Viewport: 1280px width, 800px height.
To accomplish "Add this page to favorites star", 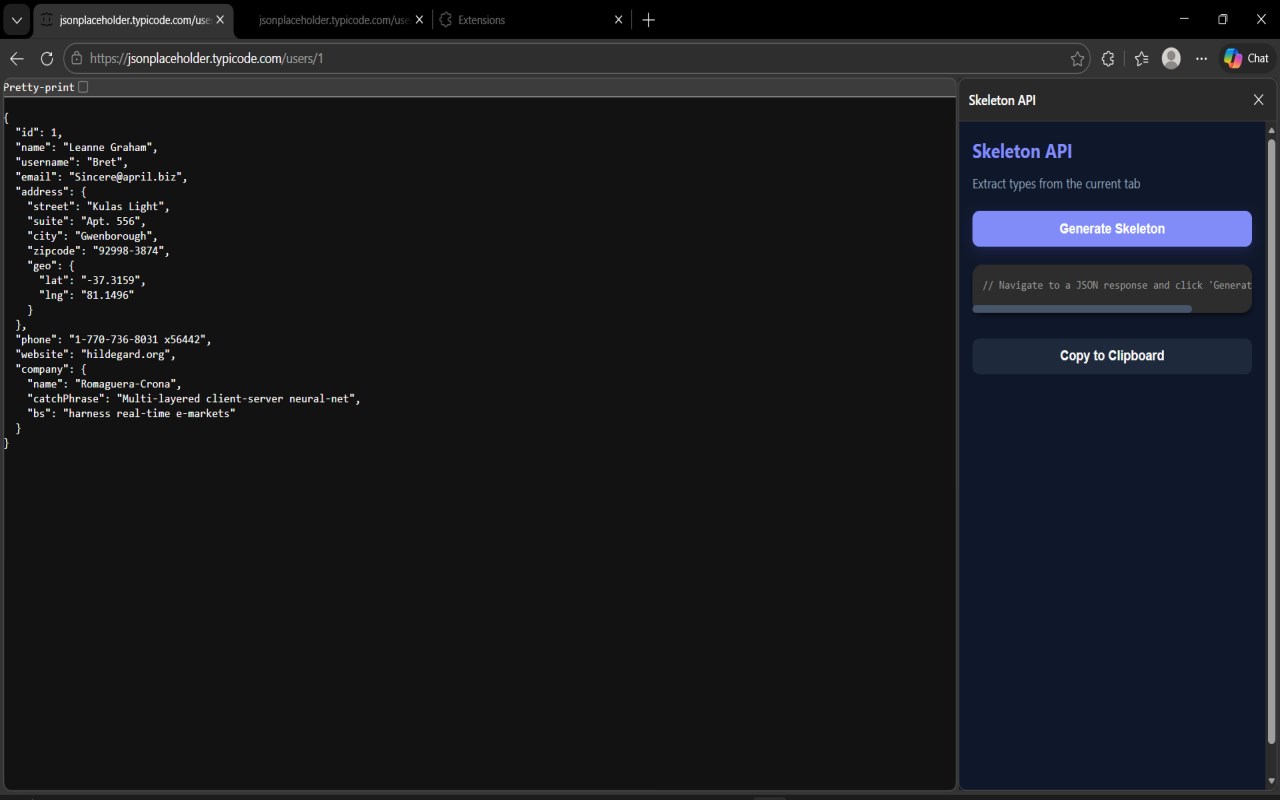I will coord(1077,59).
